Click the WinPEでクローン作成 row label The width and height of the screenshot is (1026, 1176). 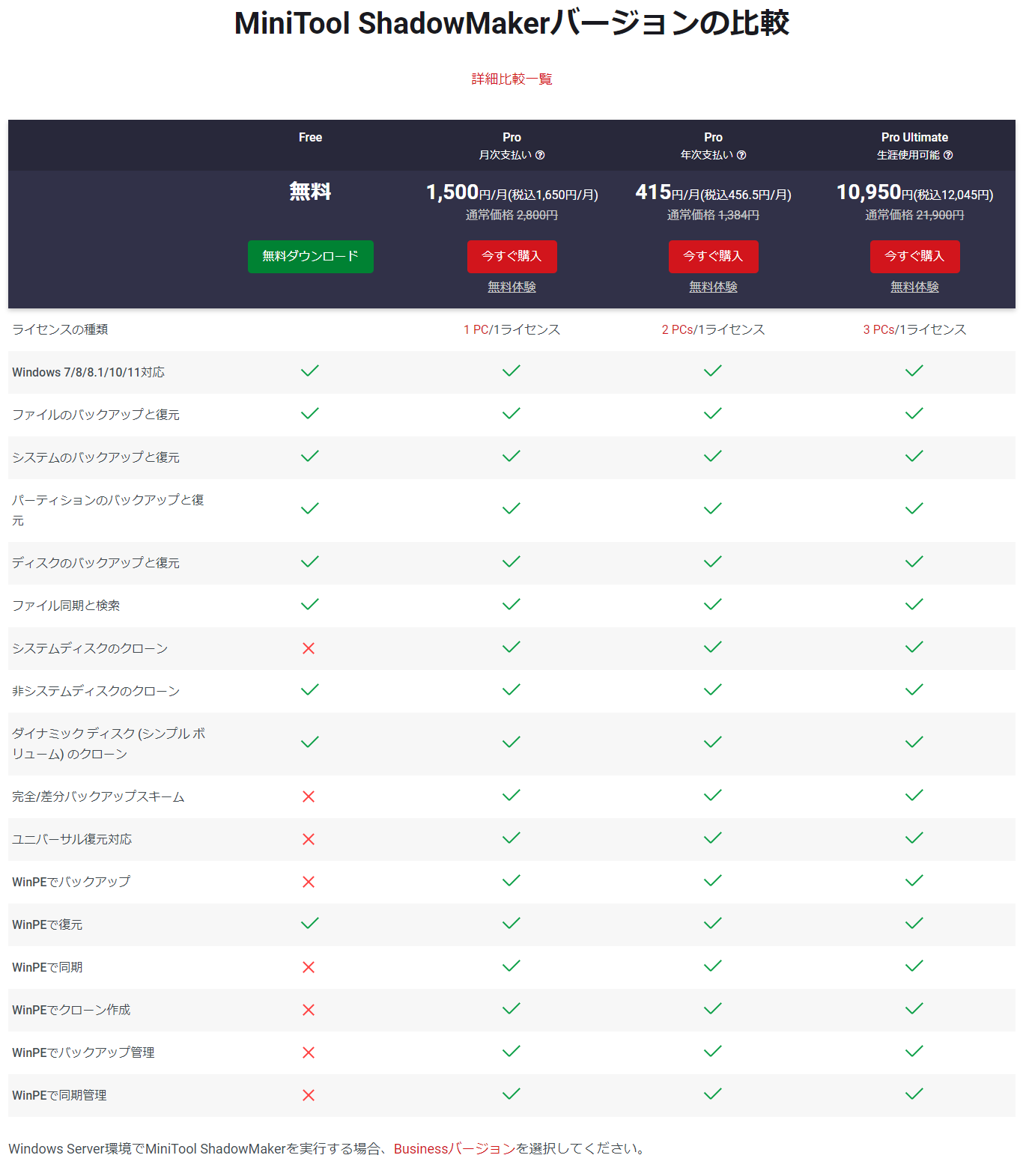(x=71, y=1010)
